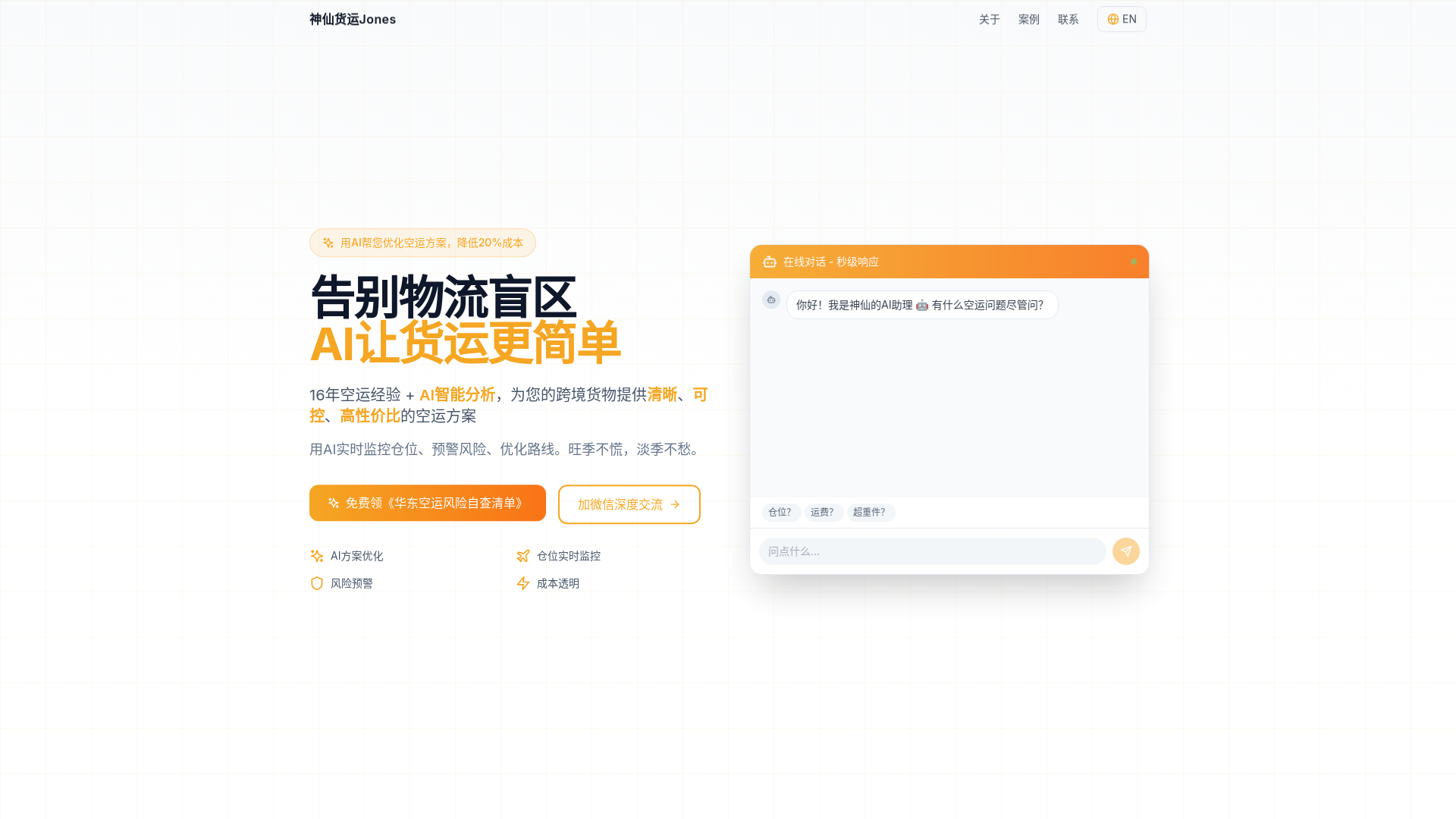Click the AI方案优化 sparkle icon

[317, 556]
